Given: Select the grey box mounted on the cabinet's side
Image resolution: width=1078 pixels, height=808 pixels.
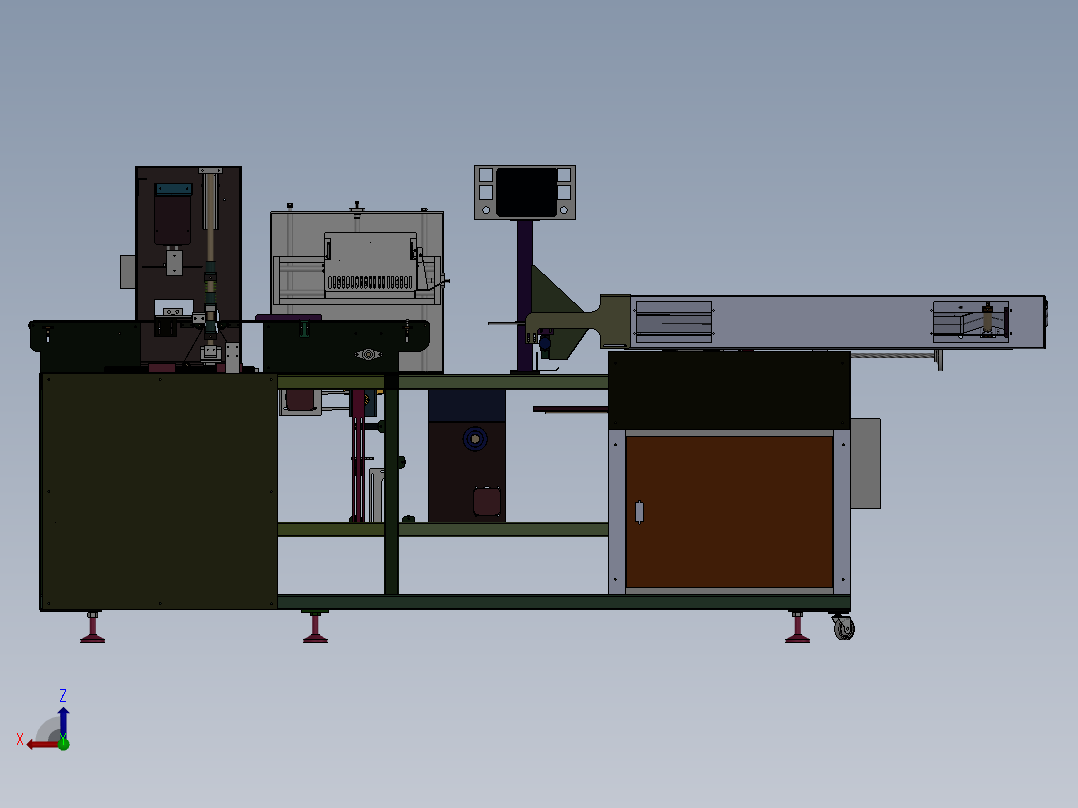Looking at the screenshot, I should pyautogui.click(x=866, y=463).
